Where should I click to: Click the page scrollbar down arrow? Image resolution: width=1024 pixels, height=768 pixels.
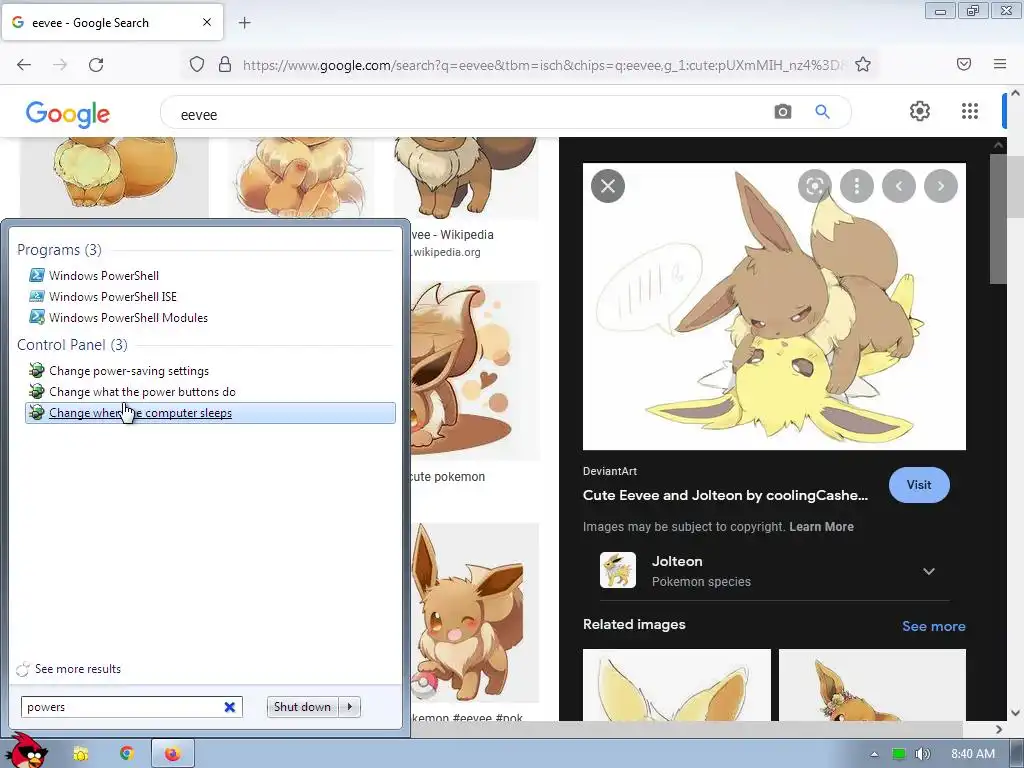pyautogui.click(x=1016, y=713)
